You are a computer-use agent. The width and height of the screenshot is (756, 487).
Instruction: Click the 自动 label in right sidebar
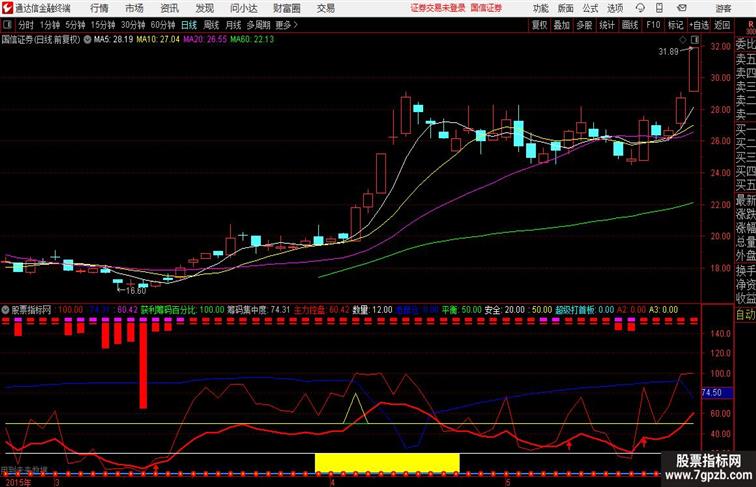pyautogui.click(x=745, y=315)
